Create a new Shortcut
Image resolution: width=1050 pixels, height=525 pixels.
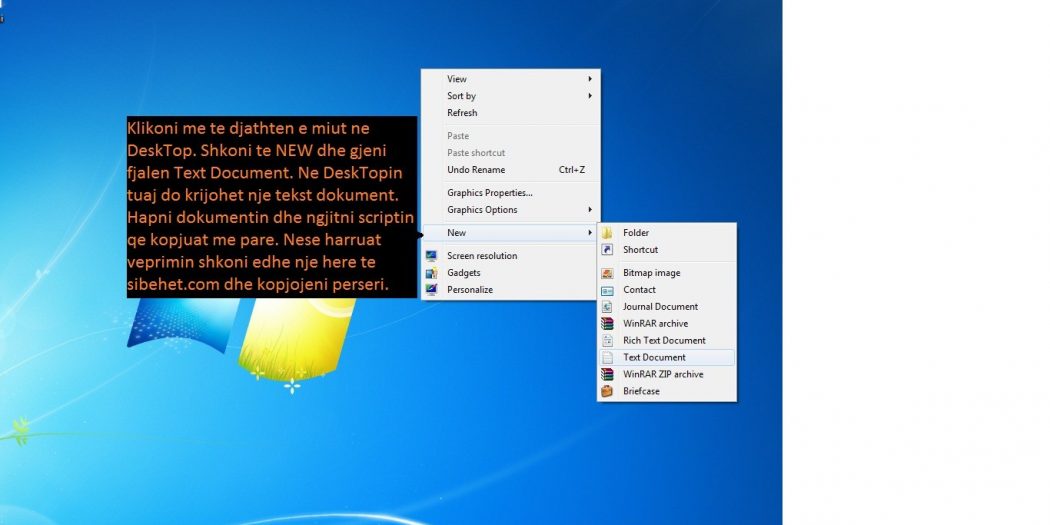click(x=667, y=250)
